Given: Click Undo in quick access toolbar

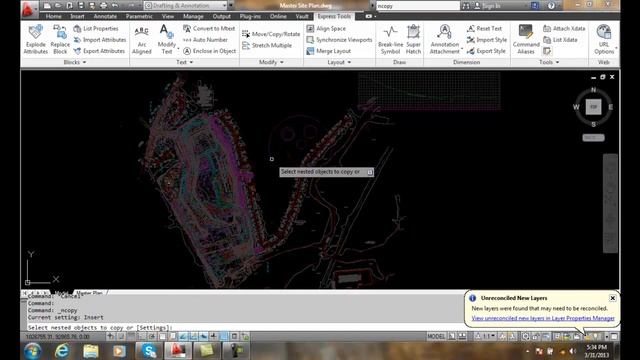Looking at the screenshot, I should pyautogui.click(x=116, y=6).
